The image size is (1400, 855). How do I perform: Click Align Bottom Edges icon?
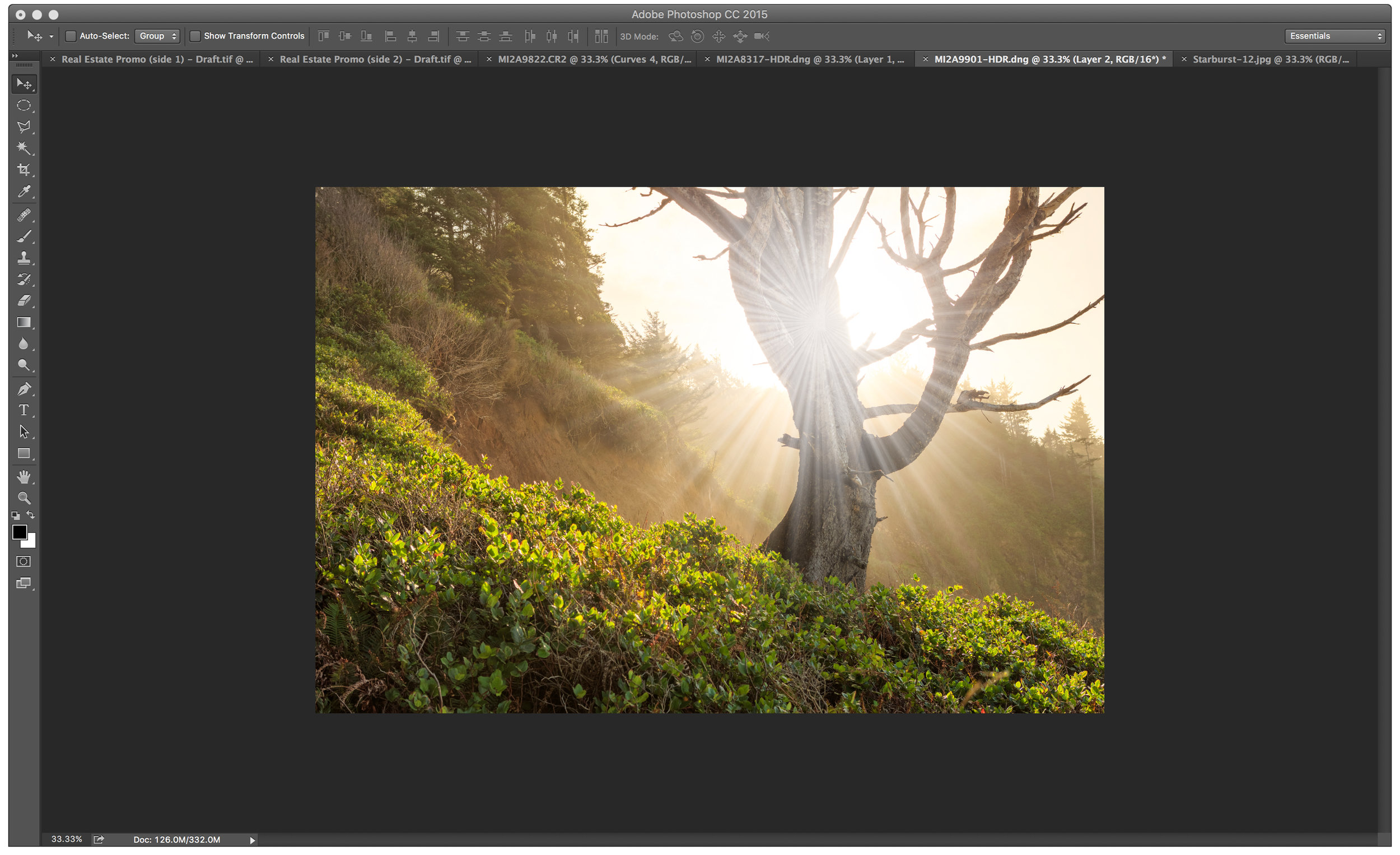coord(366,36)
